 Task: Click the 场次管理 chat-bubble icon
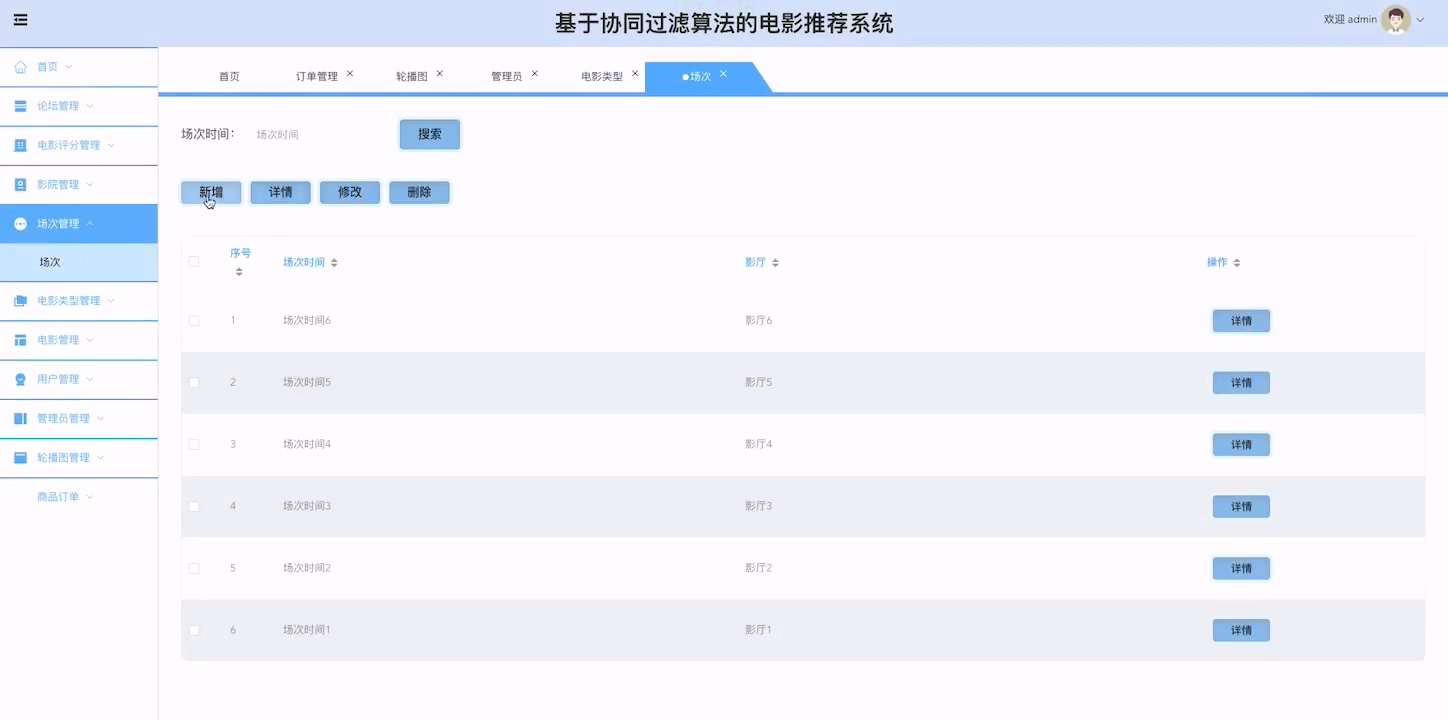click(20, 224)
